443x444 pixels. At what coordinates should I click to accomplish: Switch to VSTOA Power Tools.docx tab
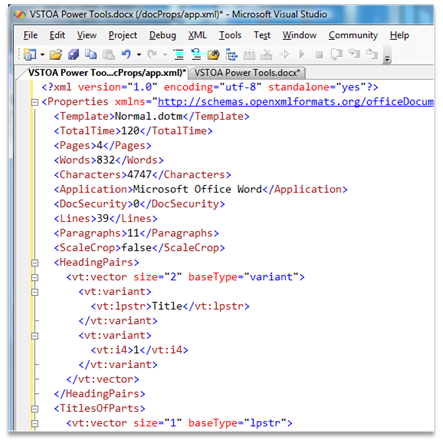[x=247, y=73]
